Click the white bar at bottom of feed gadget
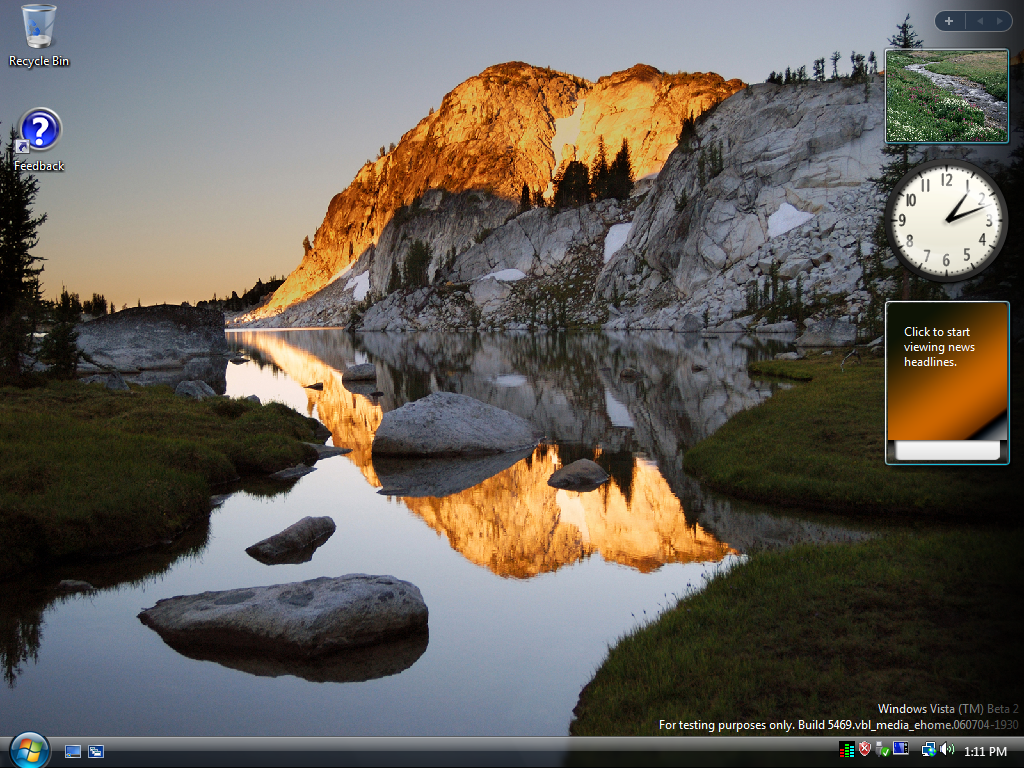Screen dimensions: 1024x768 point(947,450)
